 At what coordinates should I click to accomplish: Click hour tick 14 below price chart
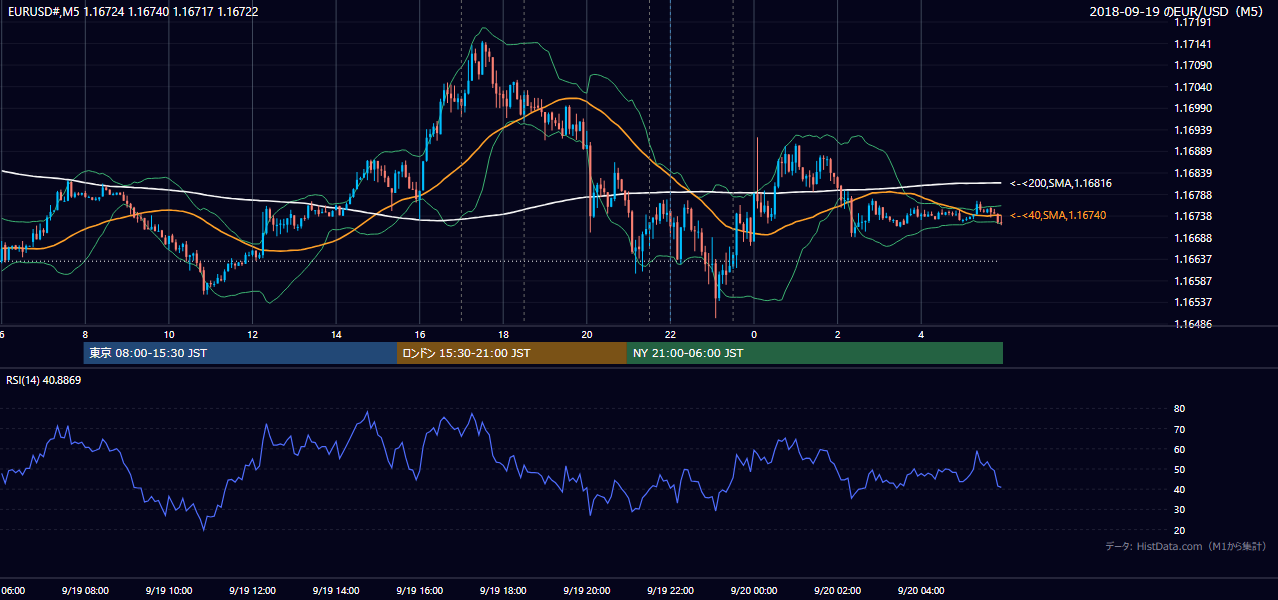pyautogui.click(x=336, y=335)
